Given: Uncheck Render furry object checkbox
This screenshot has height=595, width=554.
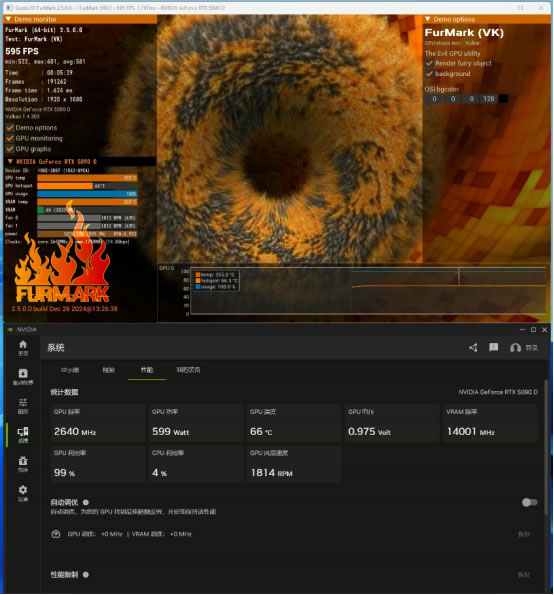Looking at the screenshot, I should (429, 63).
